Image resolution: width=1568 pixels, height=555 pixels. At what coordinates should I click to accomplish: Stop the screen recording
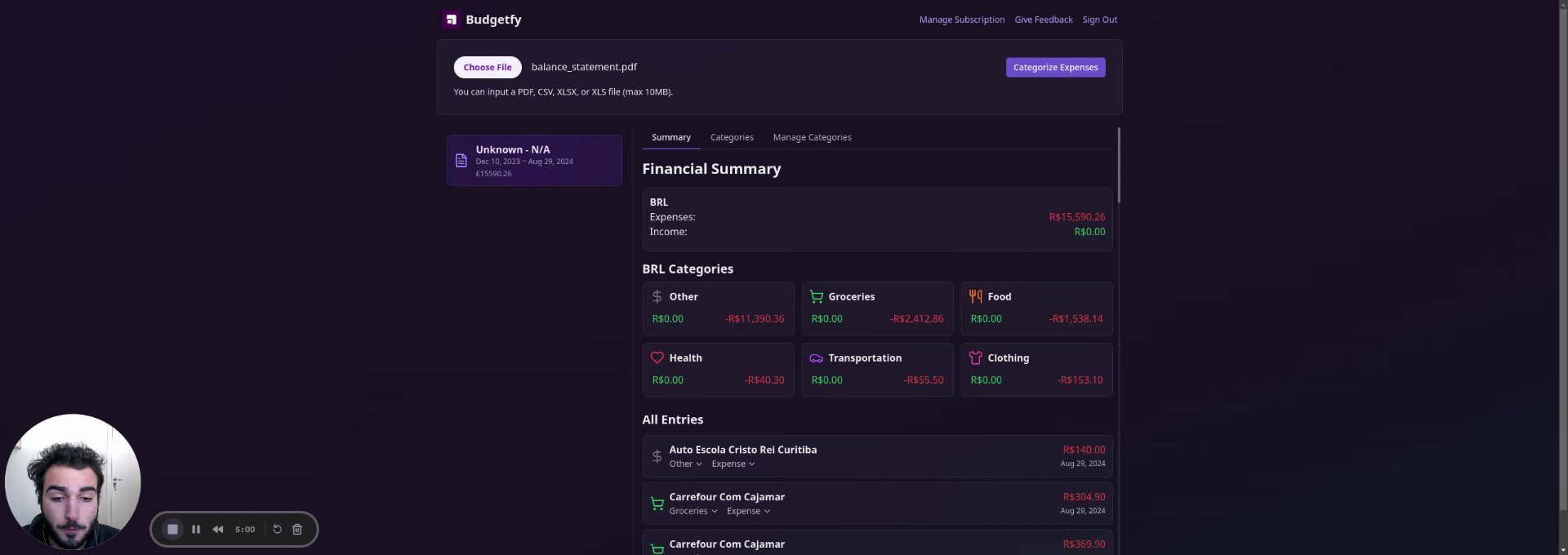(x=172, y=530)
